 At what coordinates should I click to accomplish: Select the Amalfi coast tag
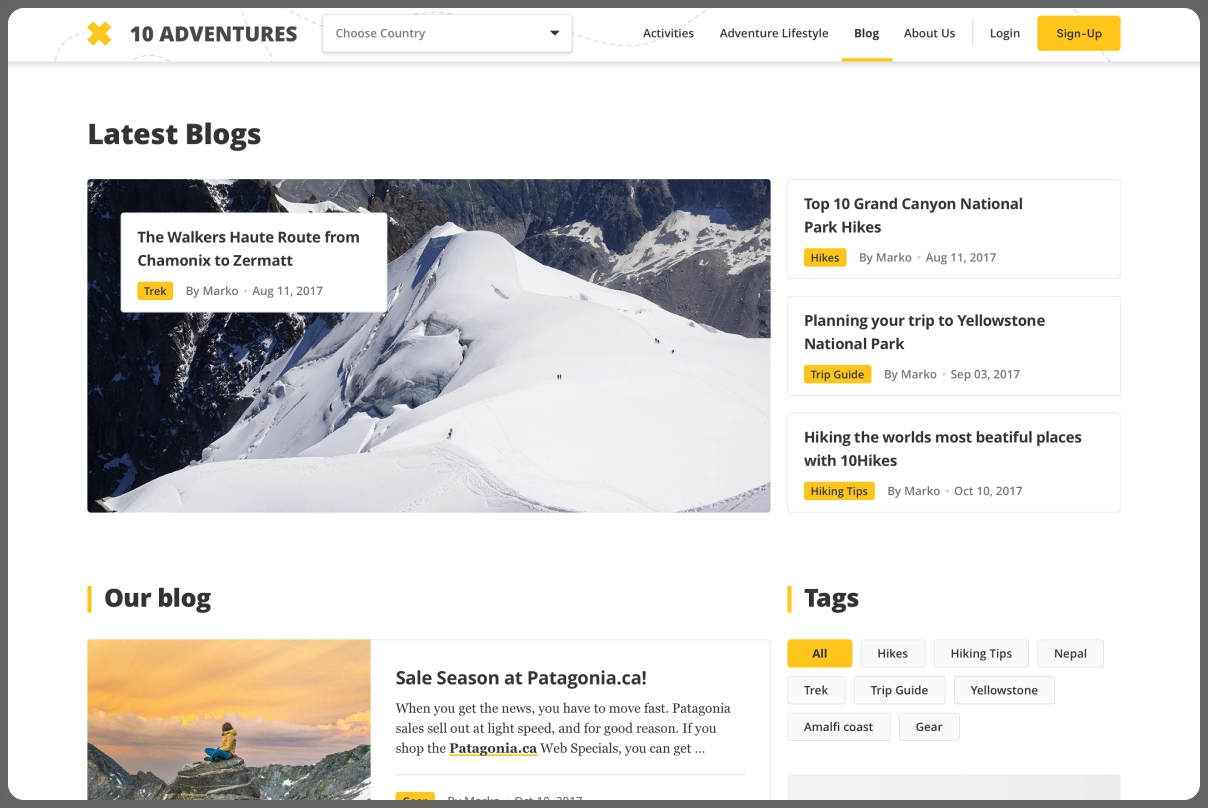(x=838, y=727)
